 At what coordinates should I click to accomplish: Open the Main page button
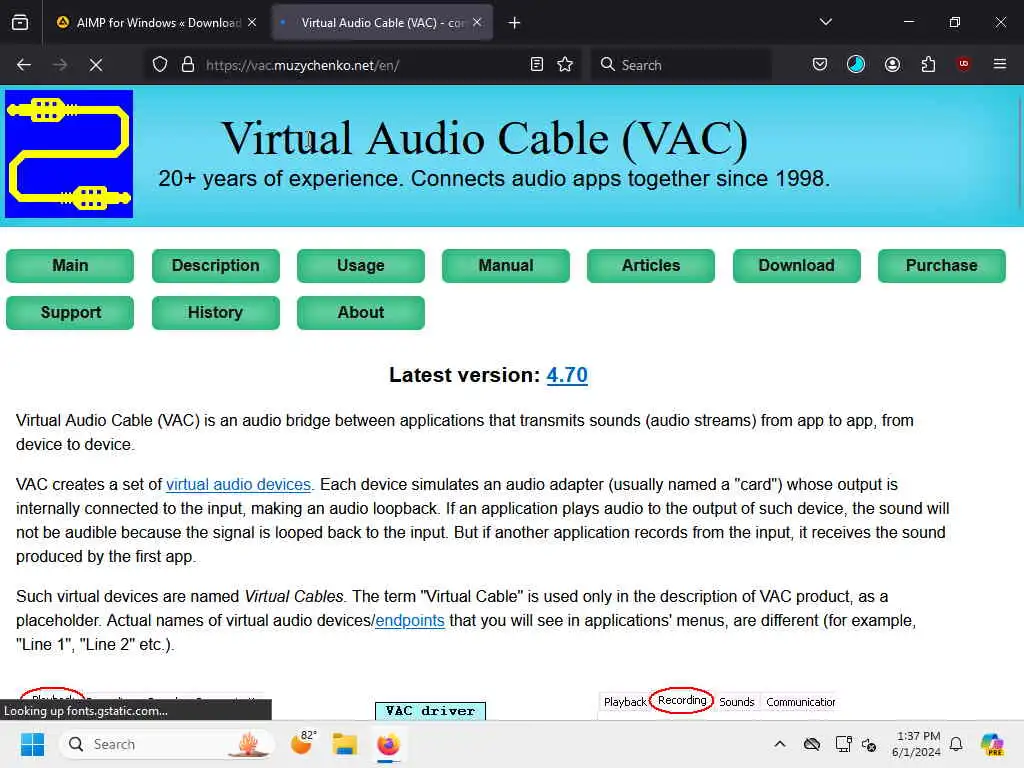[70, 266]
